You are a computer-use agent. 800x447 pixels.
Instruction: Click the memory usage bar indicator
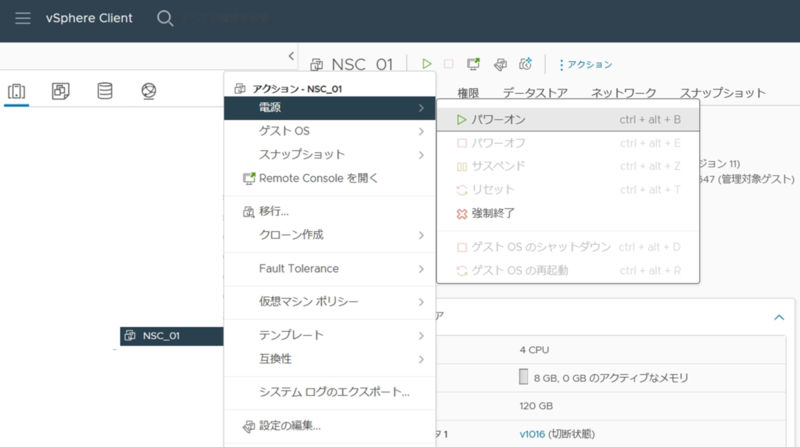click(x=523, y=377)
